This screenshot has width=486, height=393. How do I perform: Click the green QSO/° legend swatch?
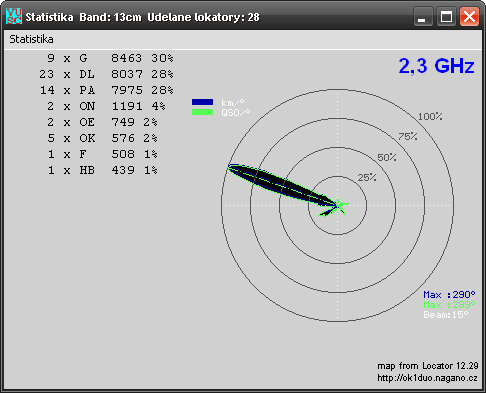[x=202, y=112]
